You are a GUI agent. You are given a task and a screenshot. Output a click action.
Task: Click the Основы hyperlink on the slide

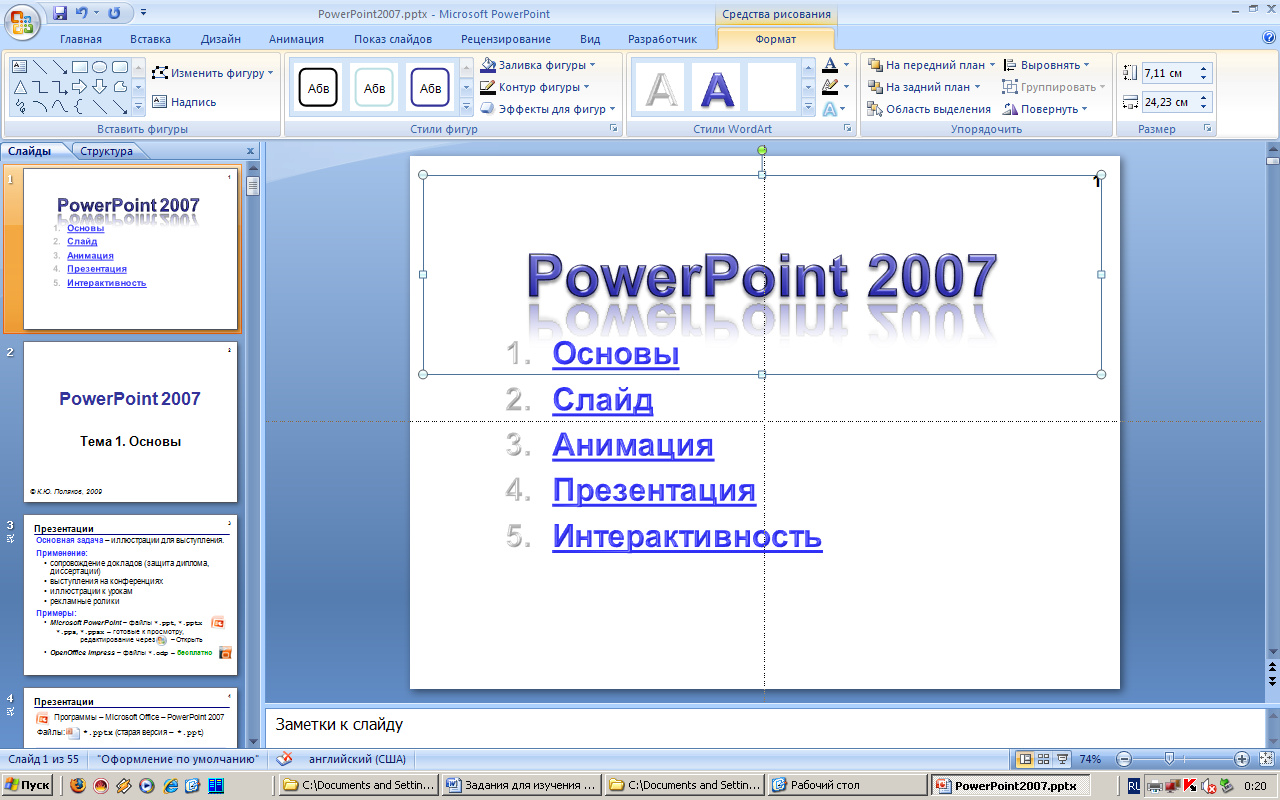(x=616, y=354)
